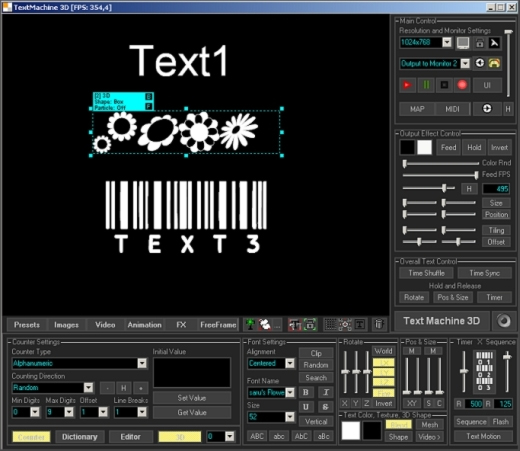Open the Max Digits dropdown
520x451 pixels.
coord(69,412)
